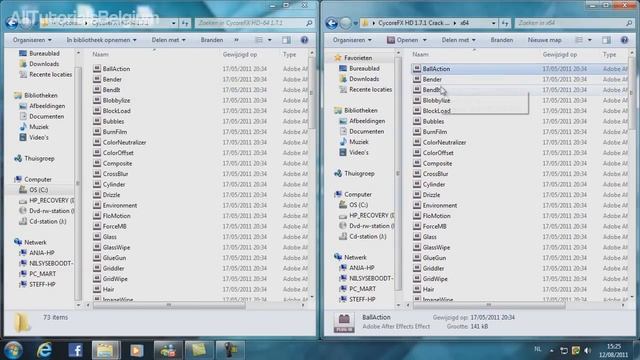Open Internet Explorer from the taskbar

point(44,350)
